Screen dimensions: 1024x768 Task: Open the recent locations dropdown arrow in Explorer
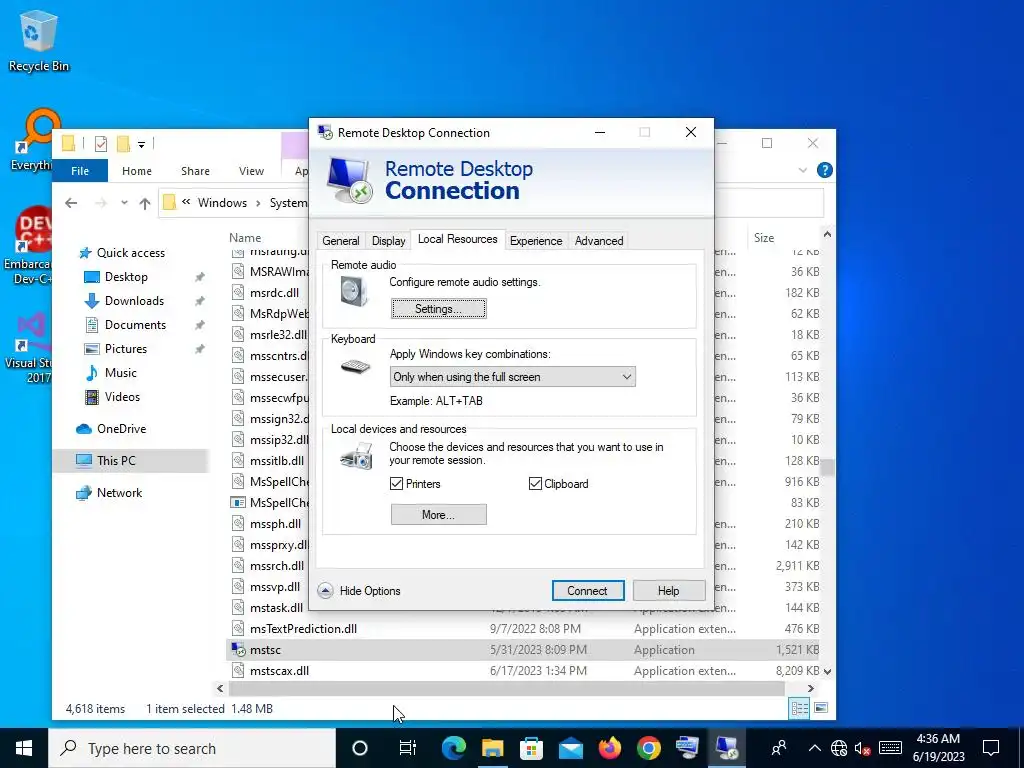coord(124,203)
